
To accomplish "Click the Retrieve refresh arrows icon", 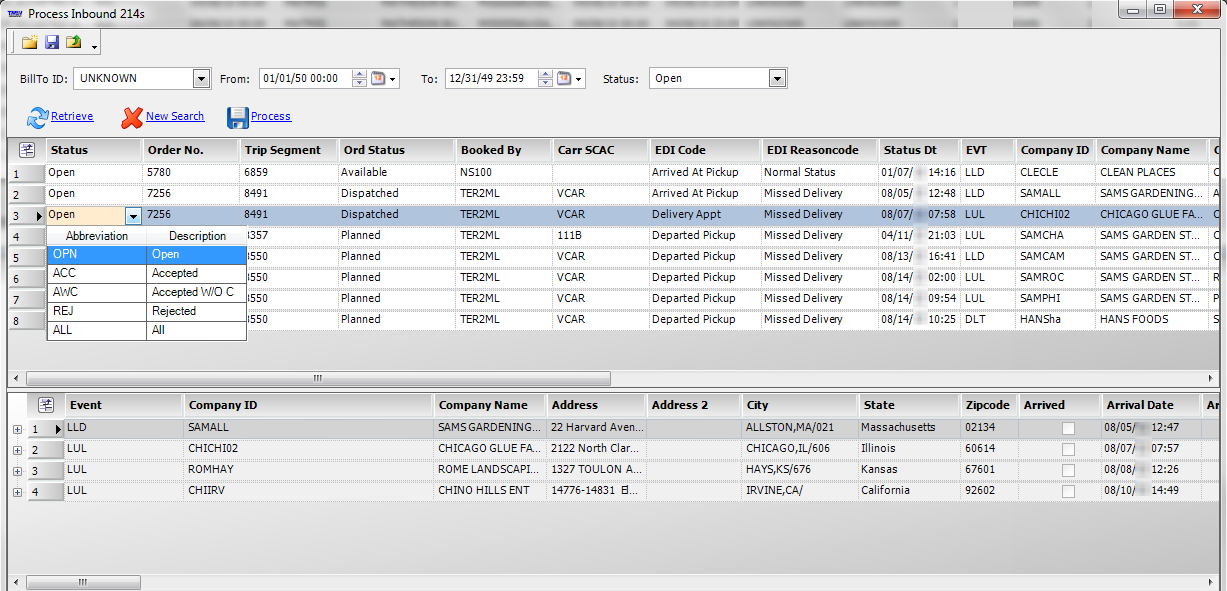I will pyautogui.click(x=37, y=118).
